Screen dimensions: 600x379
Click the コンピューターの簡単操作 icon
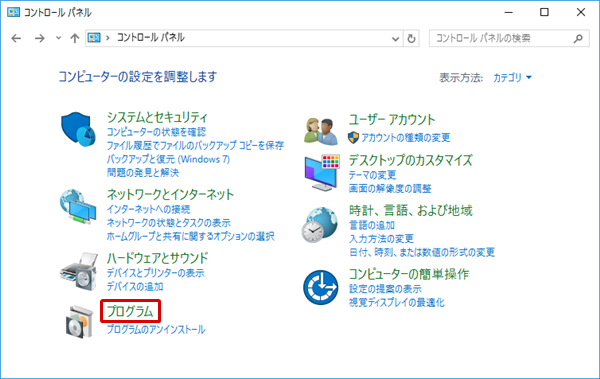click(x=321, y=287)
